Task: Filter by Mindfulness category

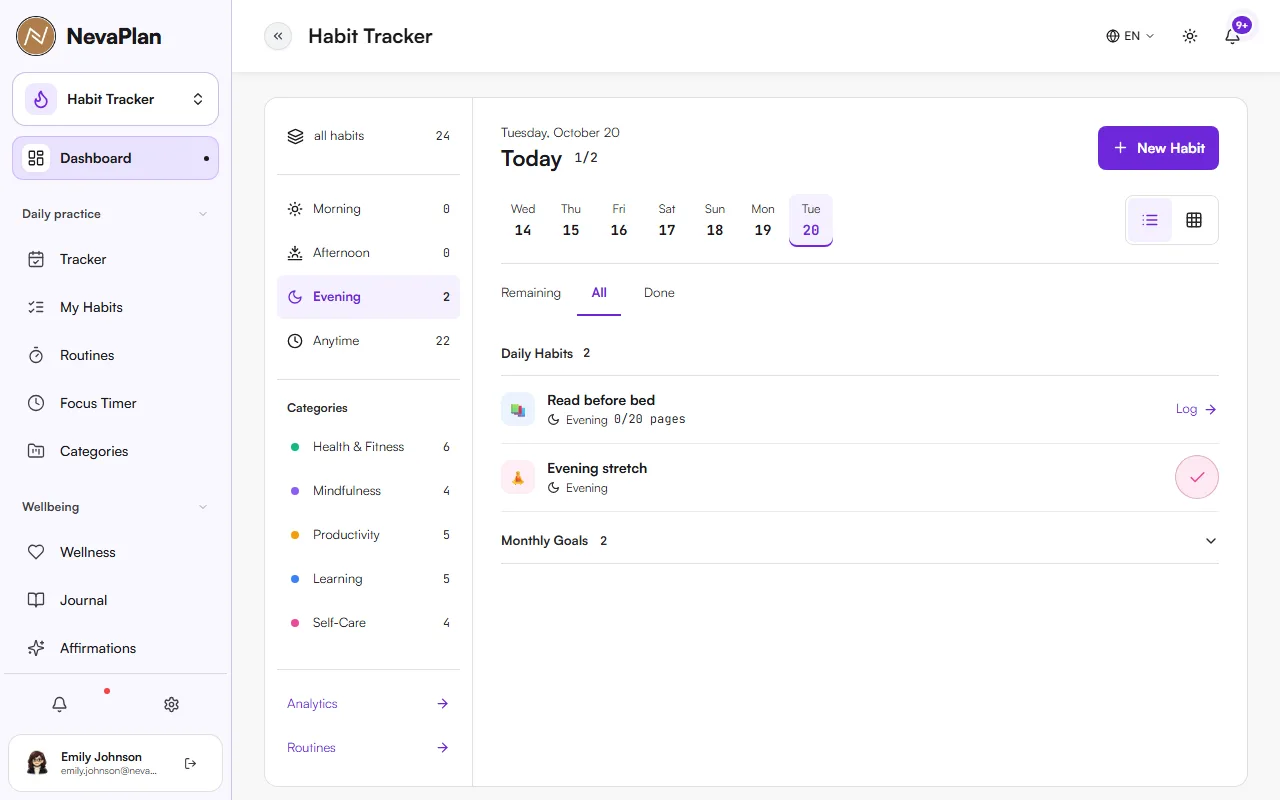Action: pos(368,491)
